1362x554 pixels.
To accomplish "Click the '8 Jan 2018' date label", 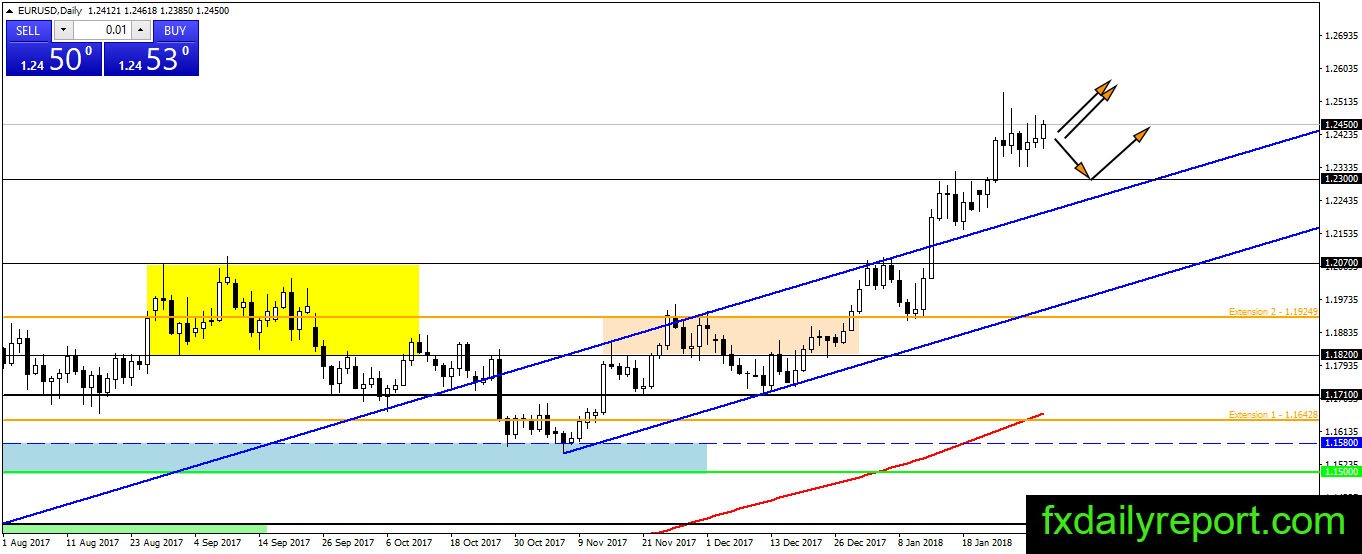I will pyautogui.click(x=921, y=542).
